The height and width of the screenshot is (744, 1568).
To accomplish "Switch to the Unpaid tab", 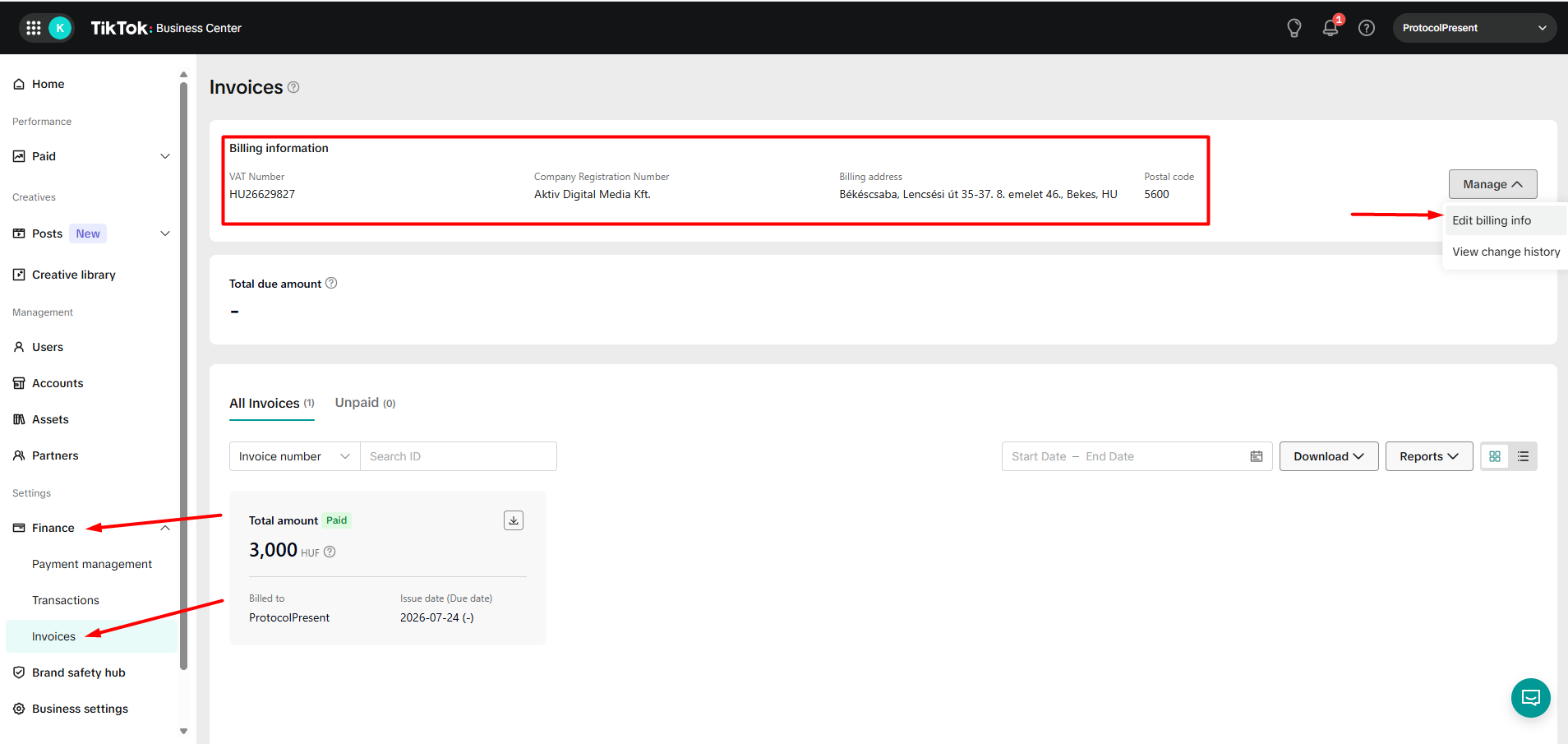I will [x=365, y=403].
